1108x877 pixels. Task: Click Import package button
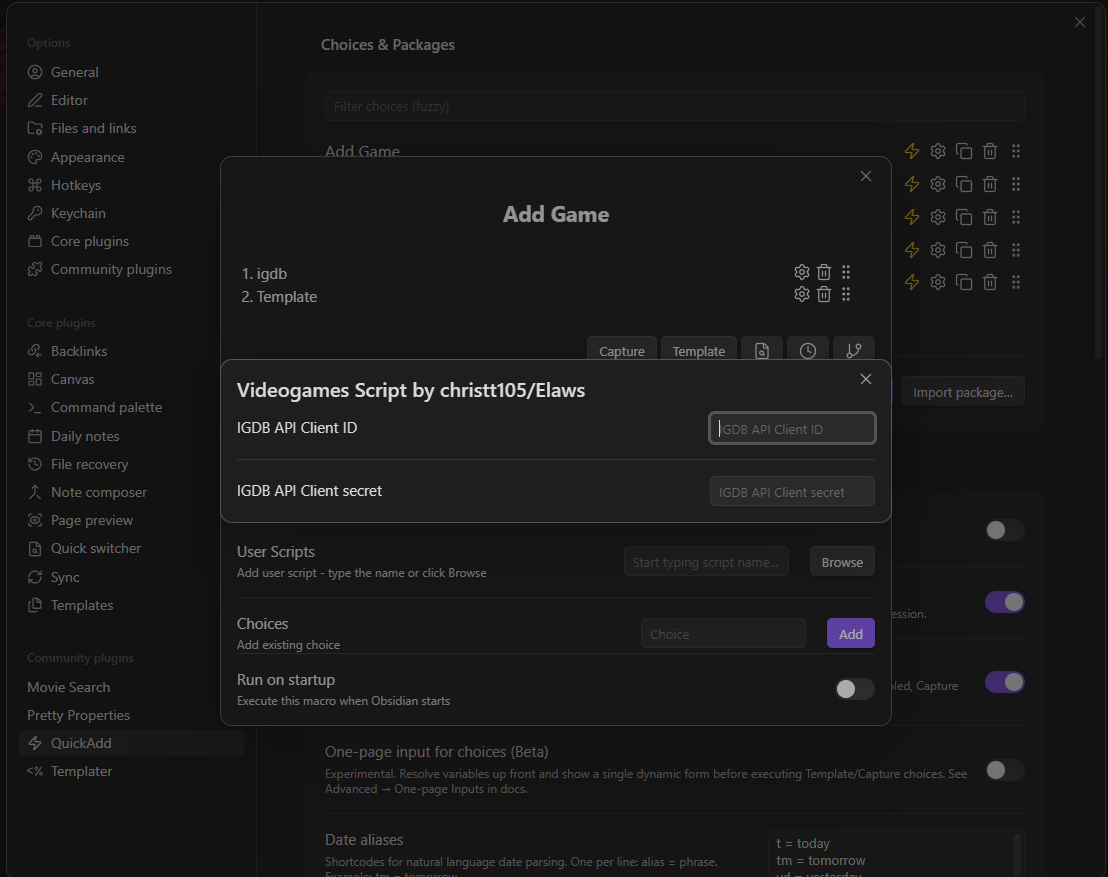[962, 392]
